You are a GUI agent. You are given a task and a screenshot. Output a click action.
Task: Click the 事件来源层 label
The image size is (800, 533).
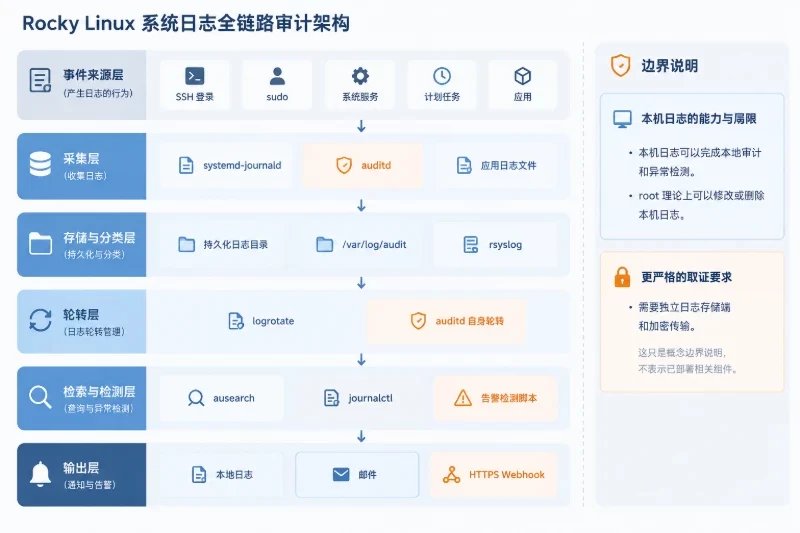[x=93, y=75]
